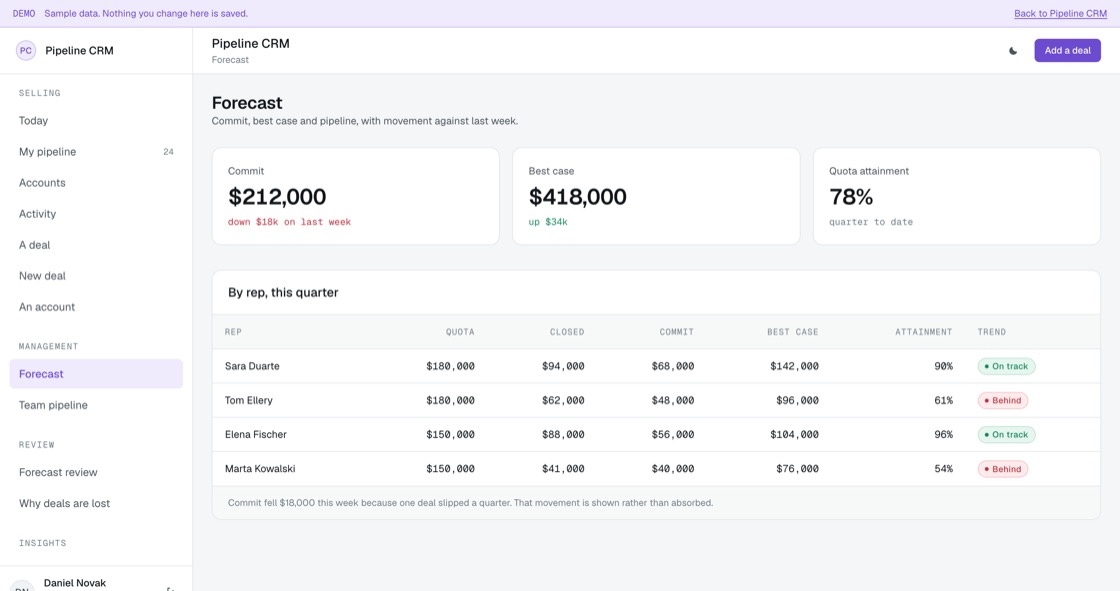Click Tom Ellery's 61% attainment value
Viewport: 1120px width, 591px height.
[944, 400]
